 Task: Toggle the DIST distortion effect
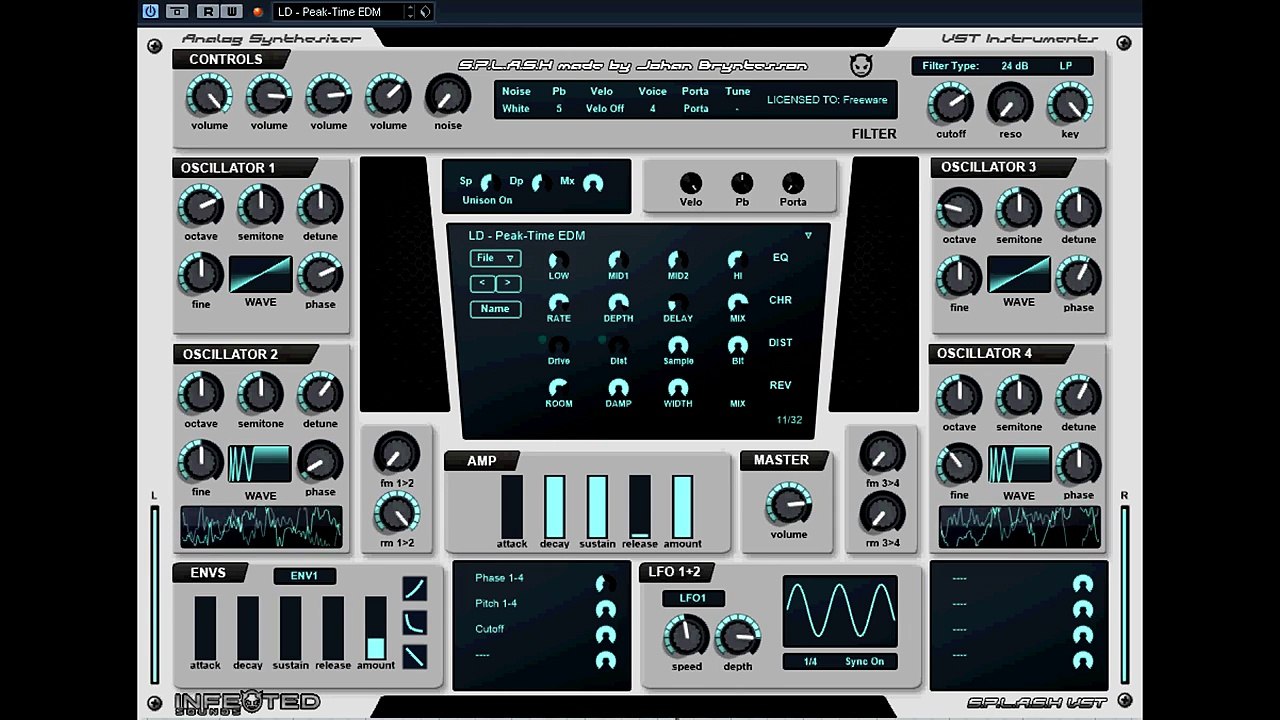point(780,342)
